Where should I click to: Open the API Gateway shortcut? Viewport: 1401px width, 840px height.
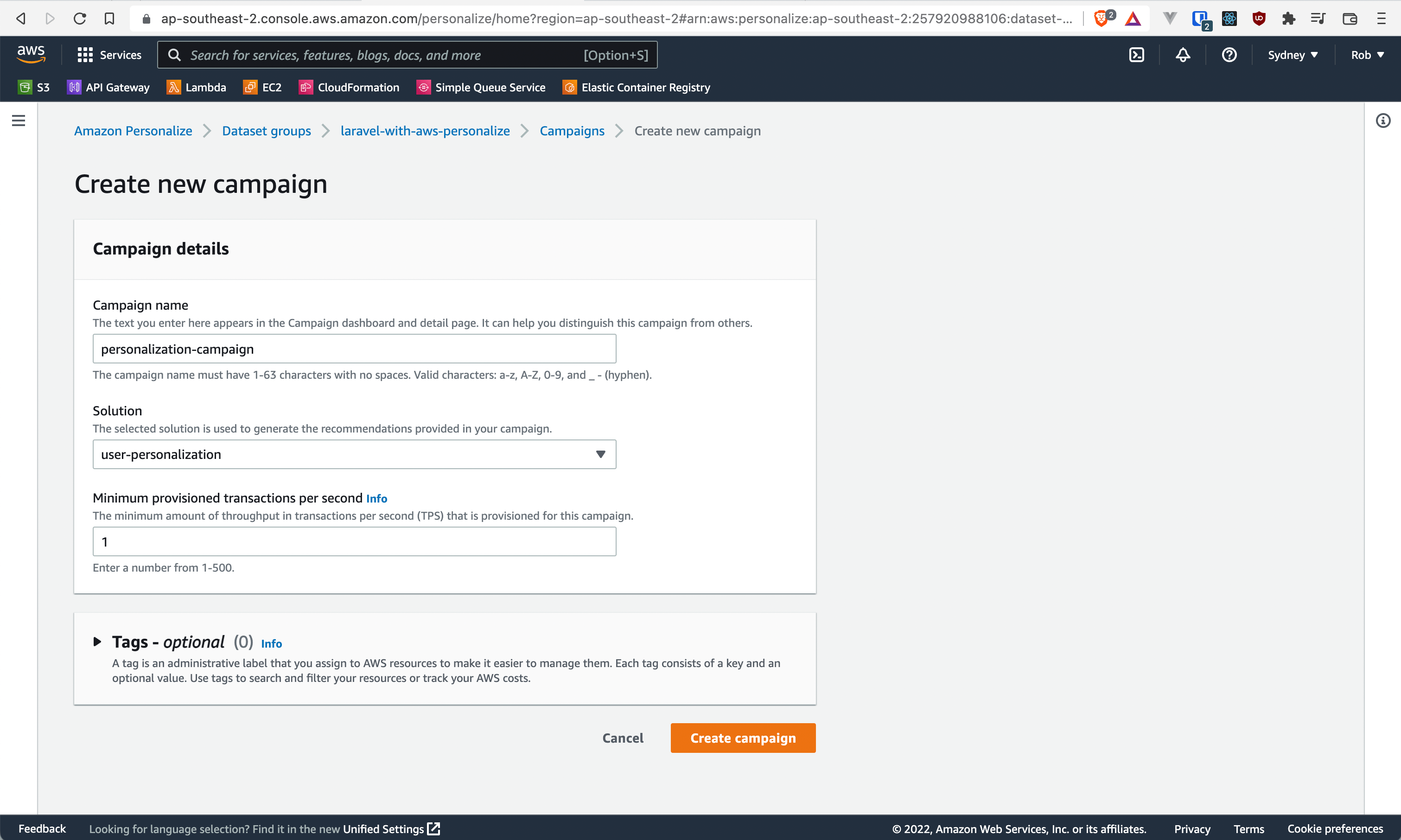tap(108, 87)
